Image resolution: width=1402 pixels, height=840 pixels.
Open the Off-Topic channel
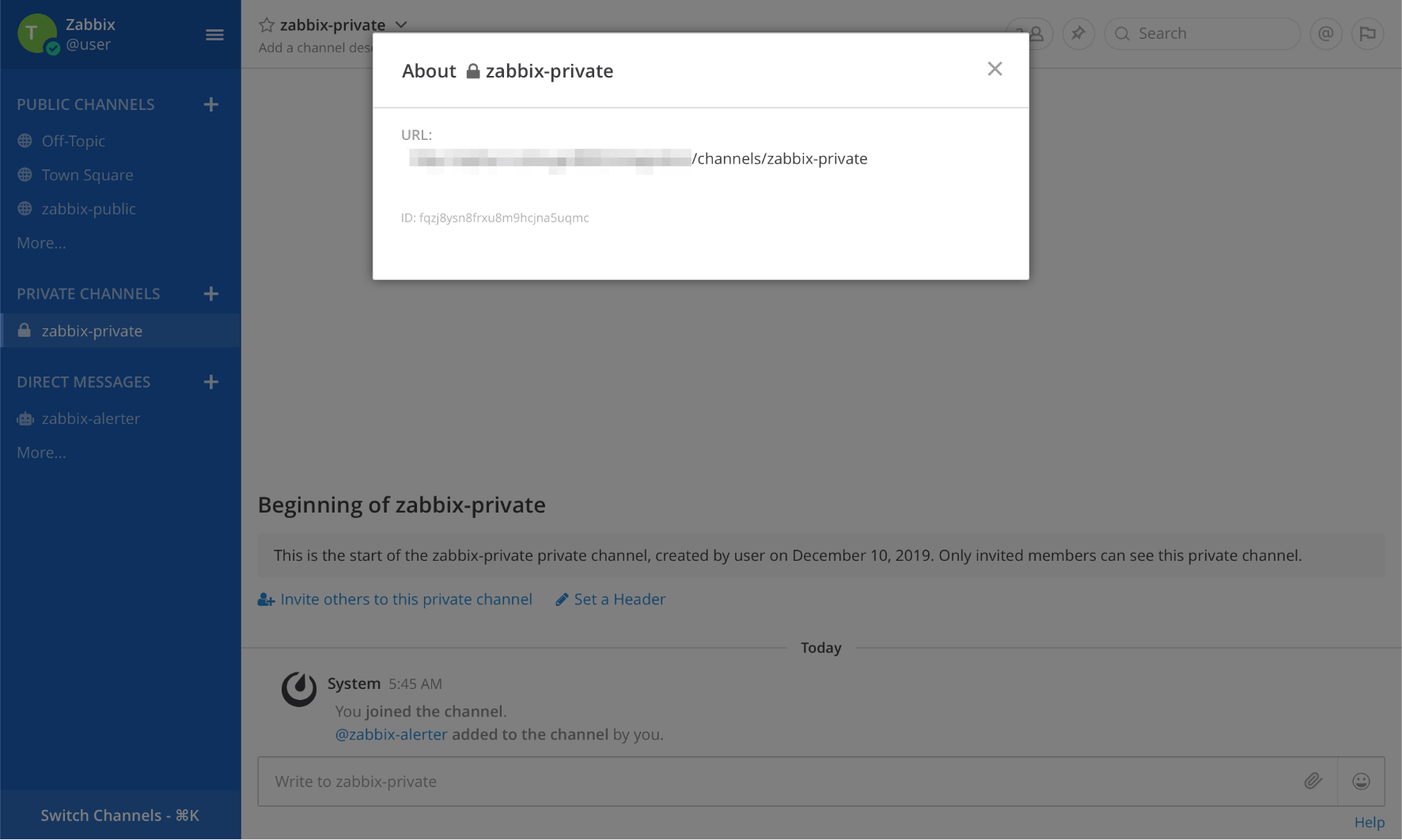(x=74, y=141)
